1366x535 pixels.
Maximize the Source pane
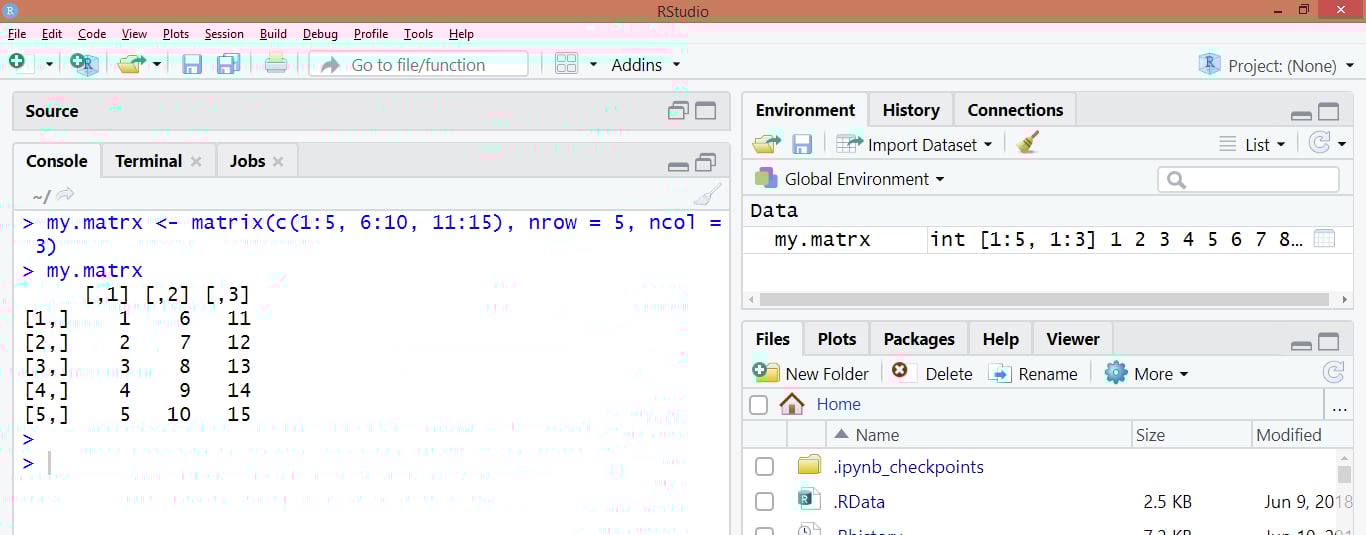point(706,111)
